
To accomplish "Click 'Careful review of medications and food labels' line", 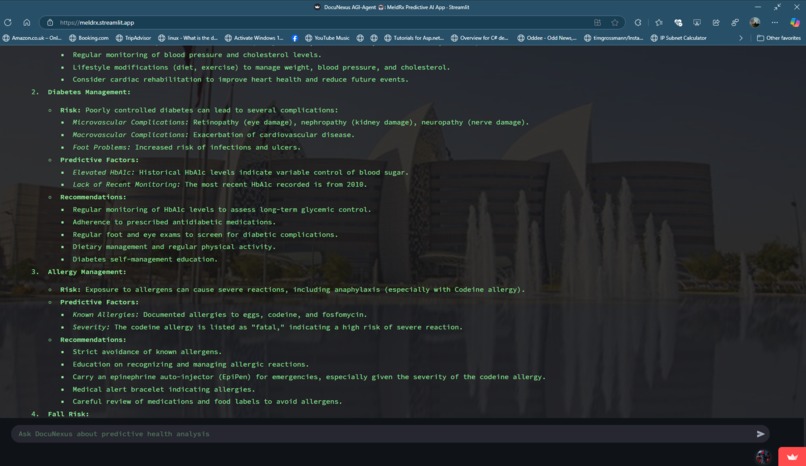I will click(207, 402).
